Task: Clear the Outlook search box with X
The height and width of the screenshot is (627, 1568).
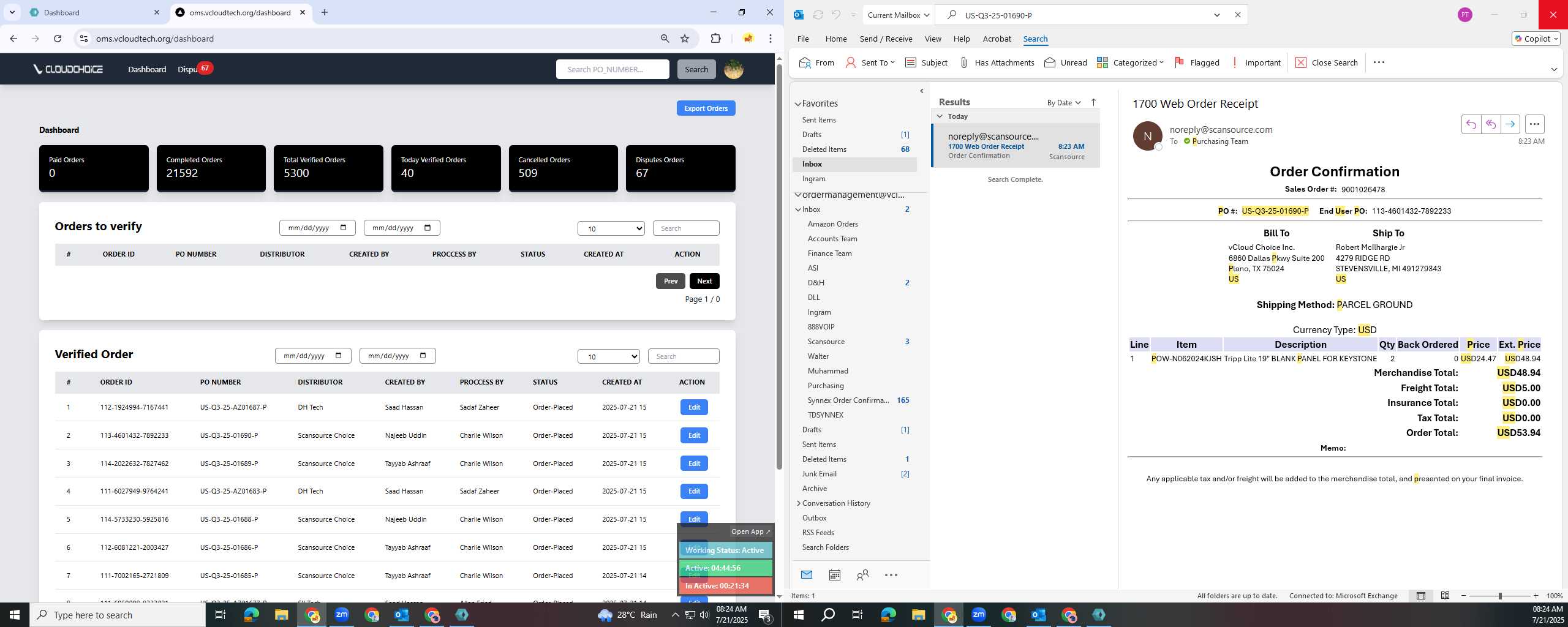Action: tap(1237, 15)
